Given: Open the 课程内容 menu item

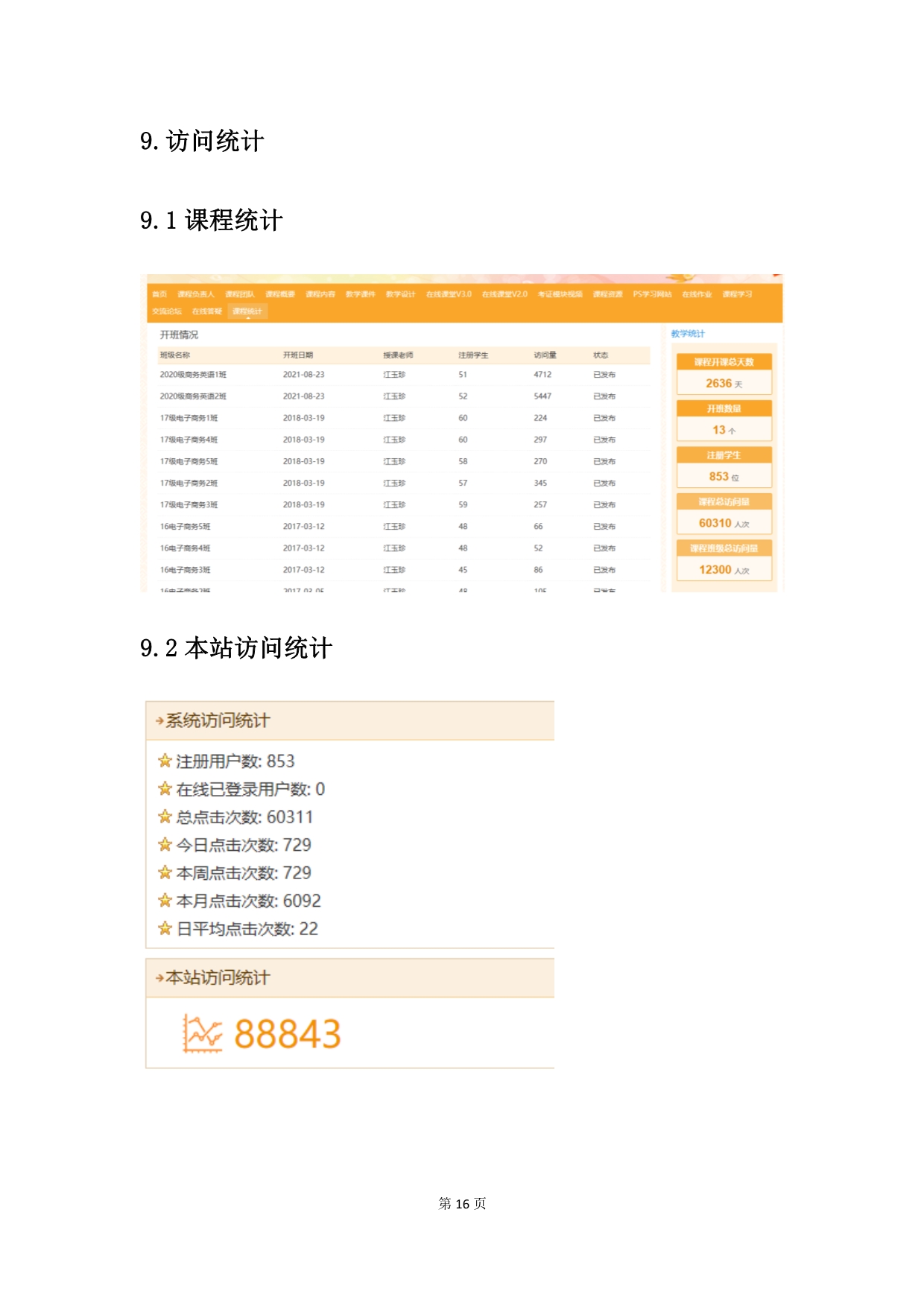Looking at the screenshot, I should tap(320, 294).
